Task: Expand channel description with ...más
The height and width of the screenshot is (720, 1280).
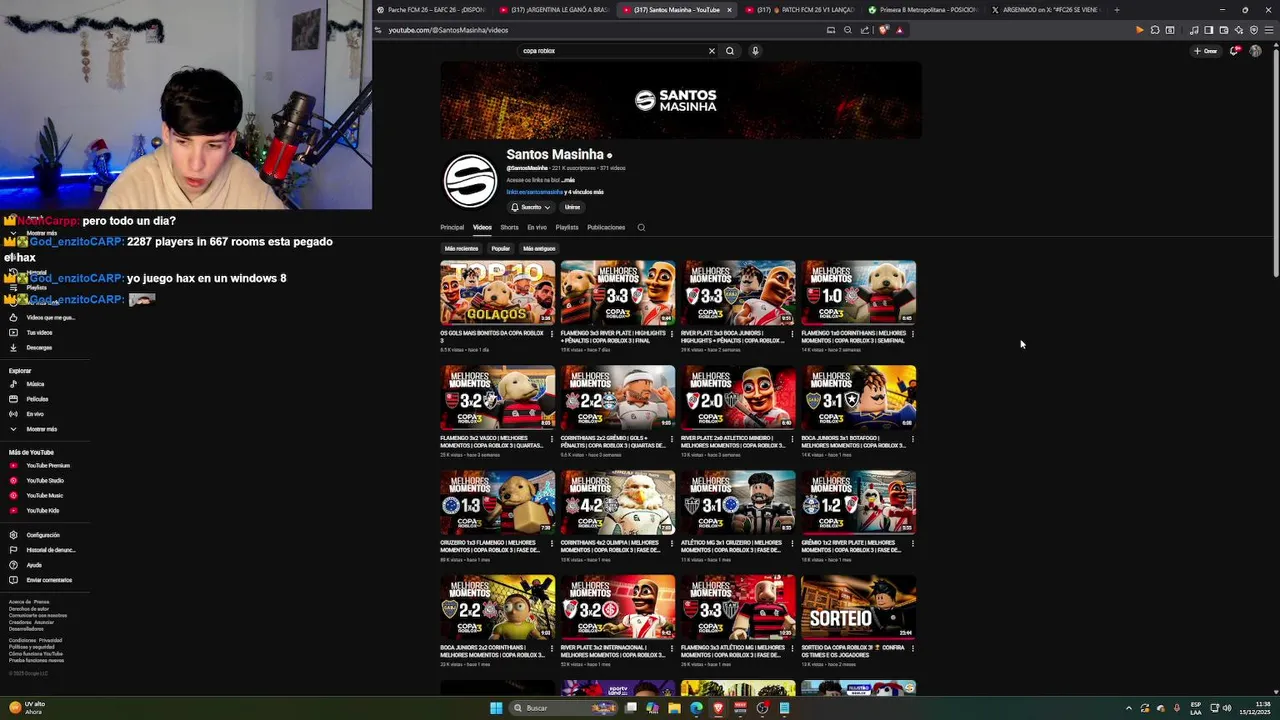Action: pos(567,180)
